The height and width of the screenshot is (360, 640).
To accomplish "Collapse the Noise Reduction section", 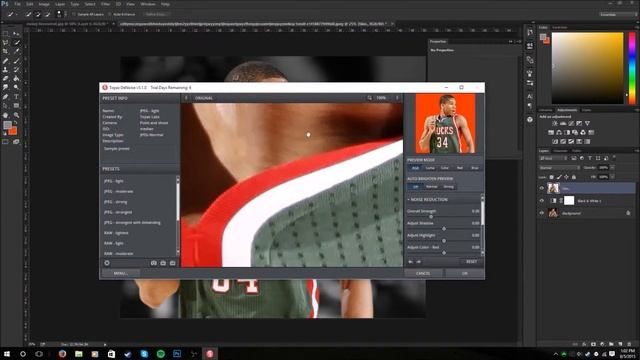I will pyautogui.click(x=409, y=200).
